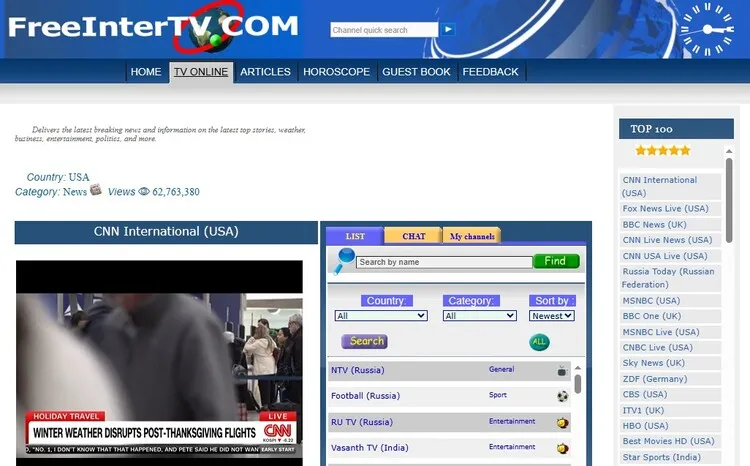Image resolution: width=750 pixels, height=466 pixels.
Task: Click the channel list scrollbar up arrow
Action: coord(578,368)
